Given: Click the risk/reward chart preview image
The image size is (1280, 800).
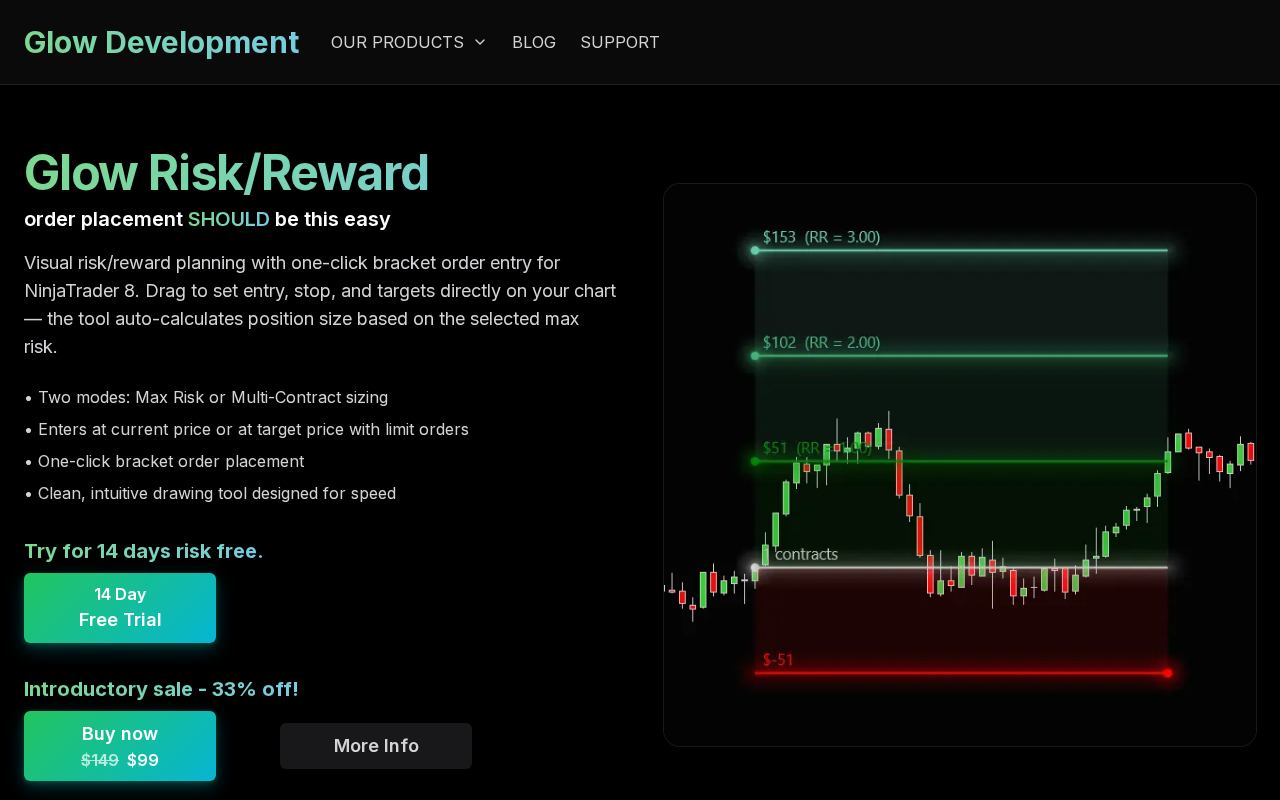Looking at the screenshot, I should (x=960, y=465).
